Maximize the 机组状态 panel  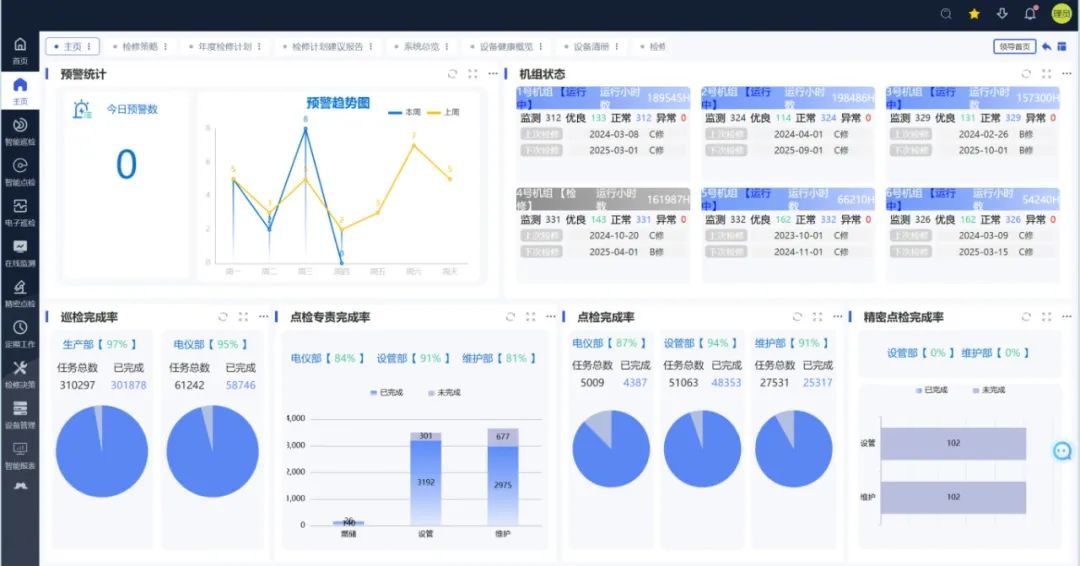pyautogui.click(x=1046, y=74)
